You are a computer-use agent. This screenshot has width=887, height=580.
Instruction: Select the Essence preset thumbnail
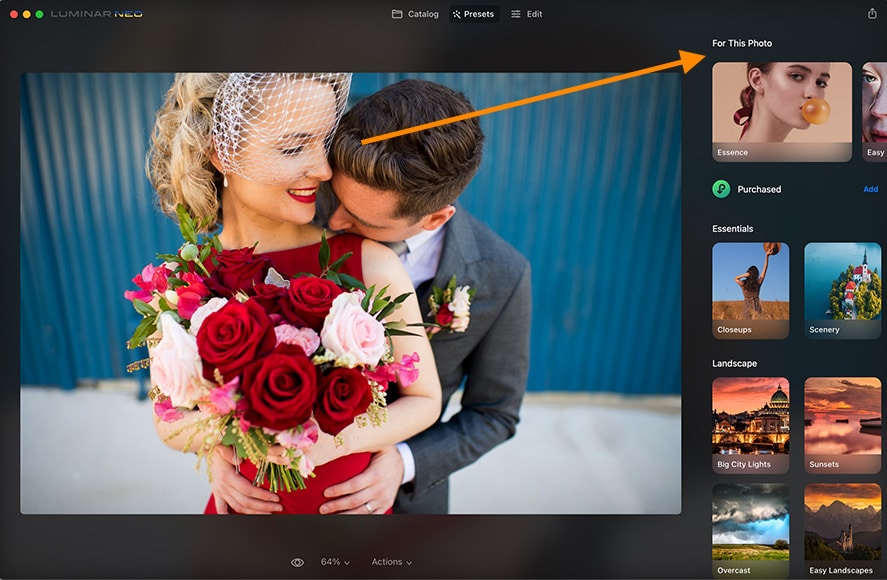coord(782,112)
